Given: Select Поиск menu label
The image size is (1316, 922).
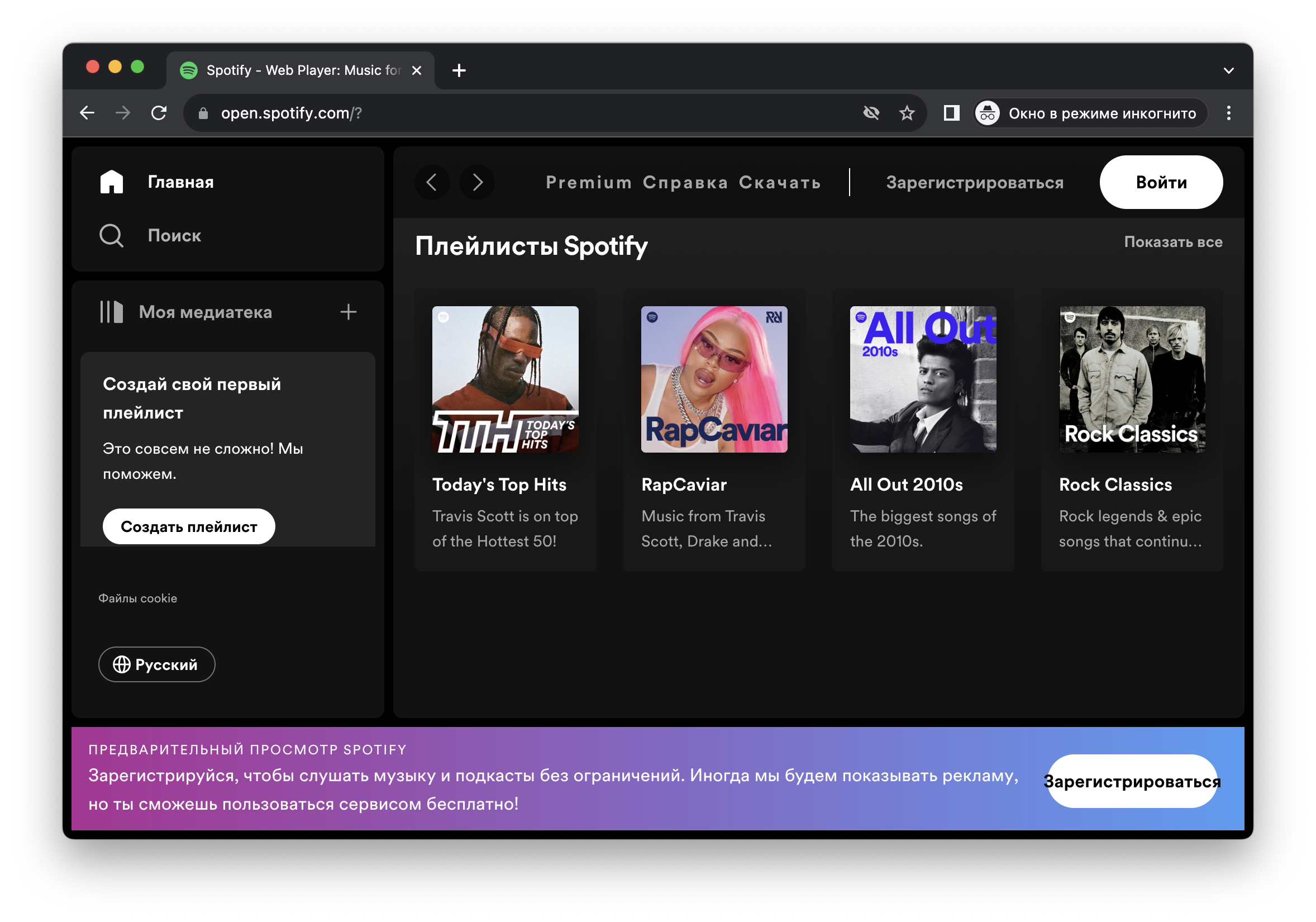Looking at the screenshot, I should tap(174, 236).
